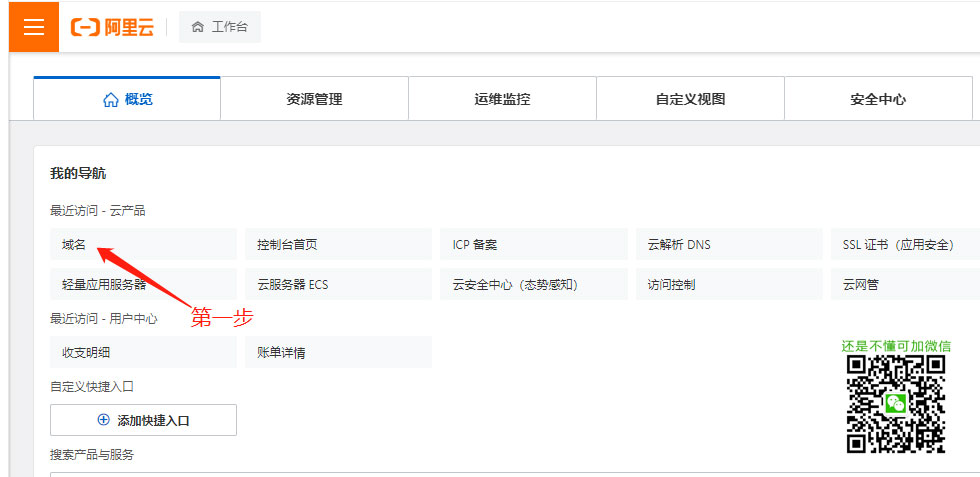Viewport: 980px width, 477px height.
Task: Click the 最近访问 - 用户中心 label
Action: 104,319
